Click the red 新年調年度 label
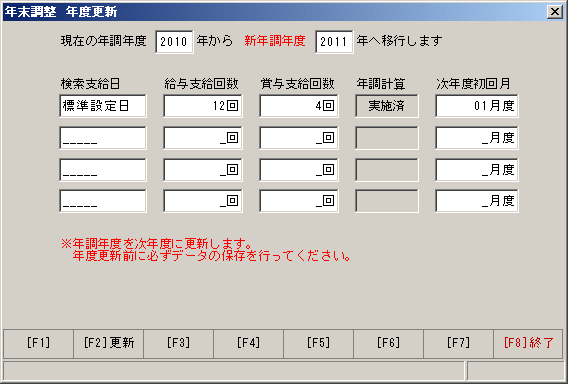The height and width of the screenshot is (384, 568). click(275, 41)
